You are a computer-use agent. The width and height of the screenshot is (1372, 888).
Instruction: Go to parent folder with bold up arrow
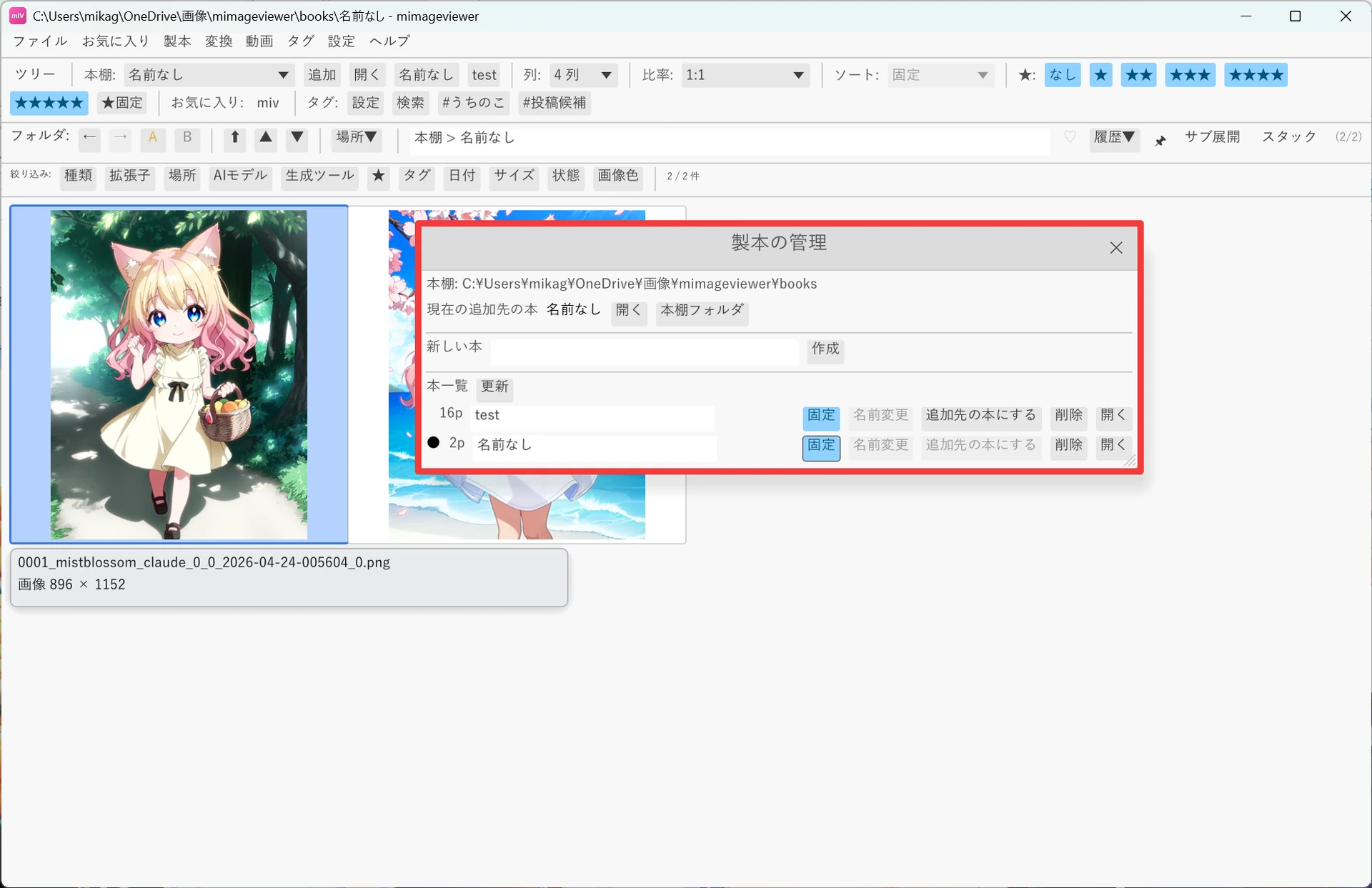point(234,138)
